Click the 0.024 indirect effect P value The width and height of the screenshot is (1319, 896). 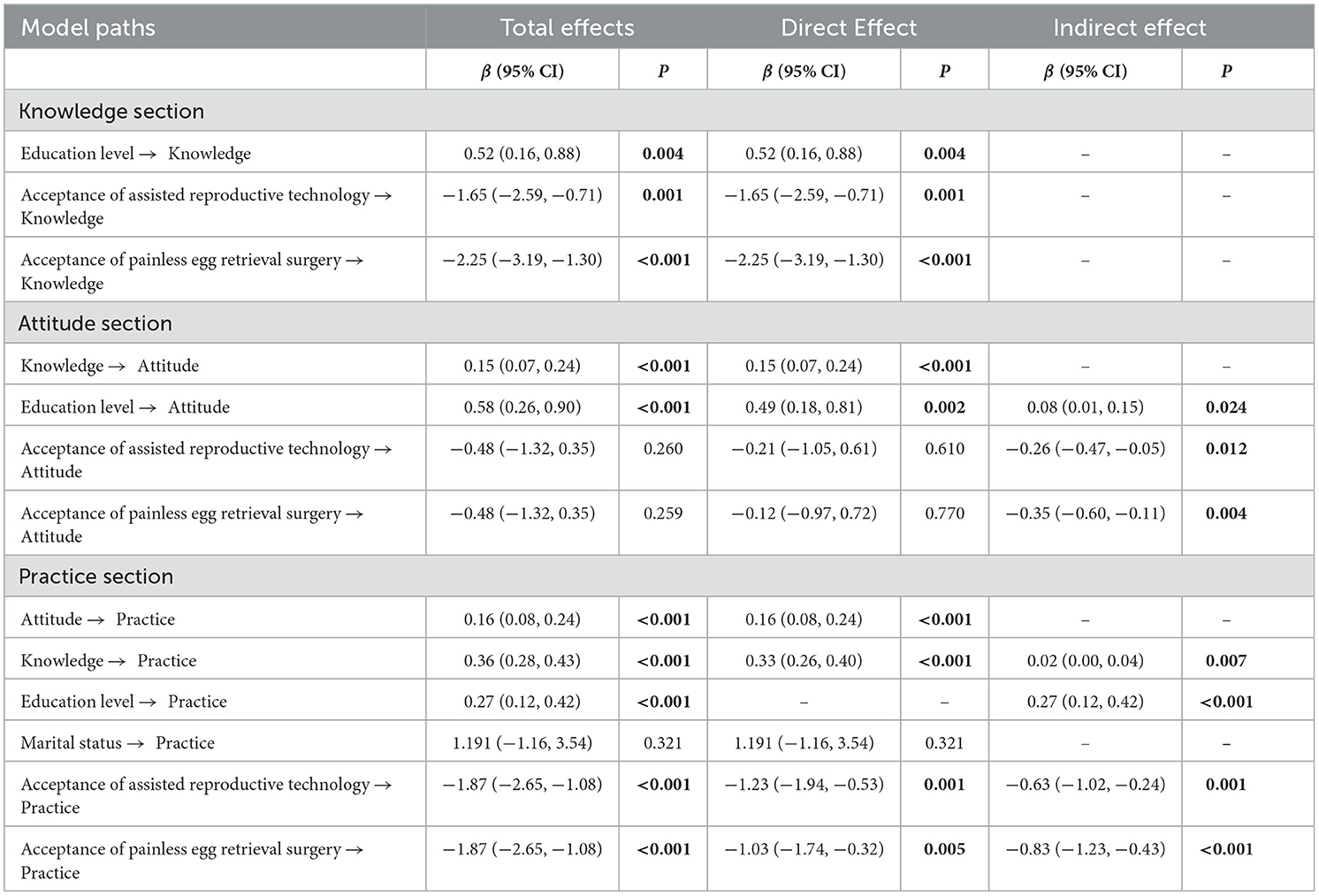(1226, 407)
